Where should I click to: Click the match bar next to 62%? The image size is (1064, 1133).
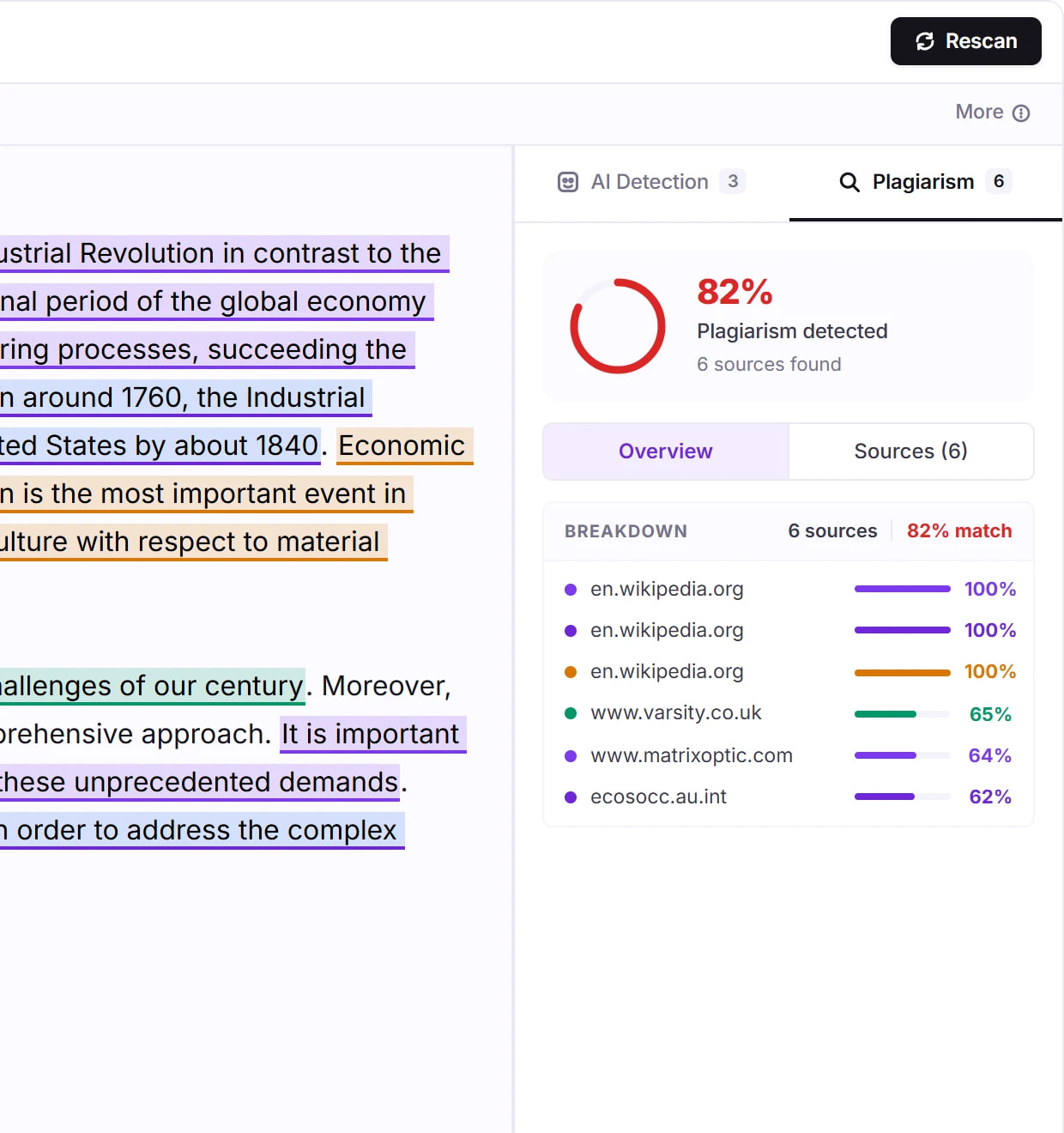[903, 797]
